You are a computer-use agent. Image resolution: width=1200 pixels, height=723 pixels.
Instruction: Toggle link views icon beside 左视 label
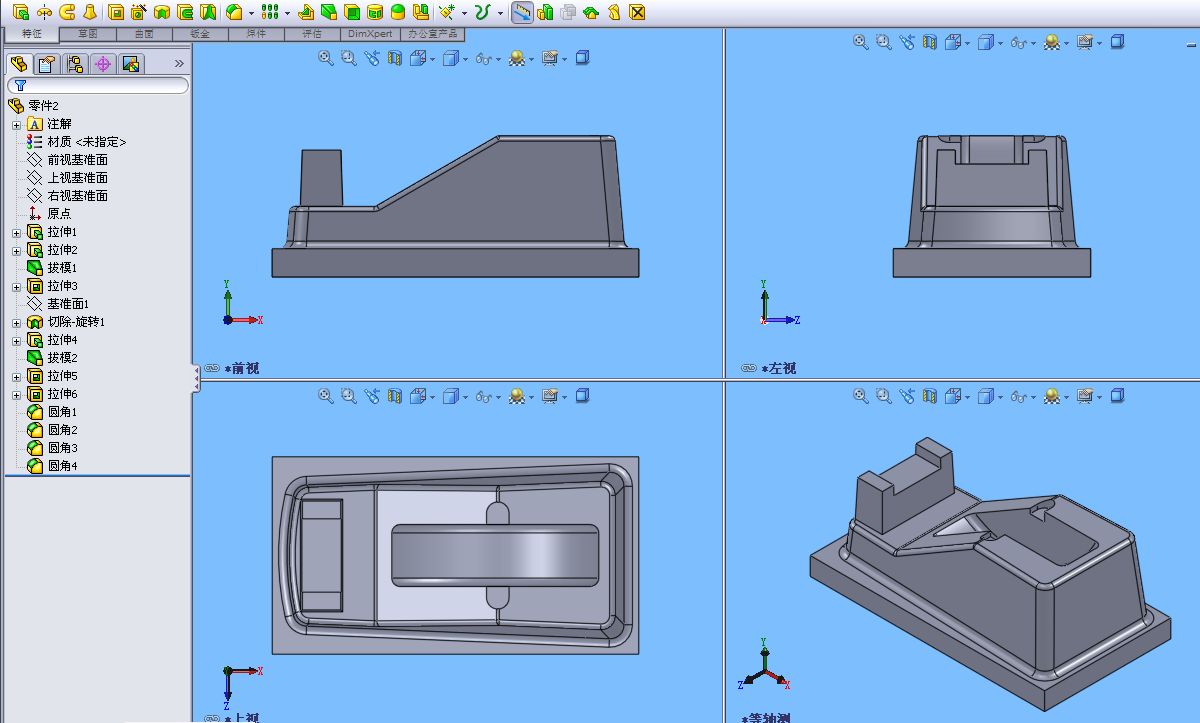[748, 368]
